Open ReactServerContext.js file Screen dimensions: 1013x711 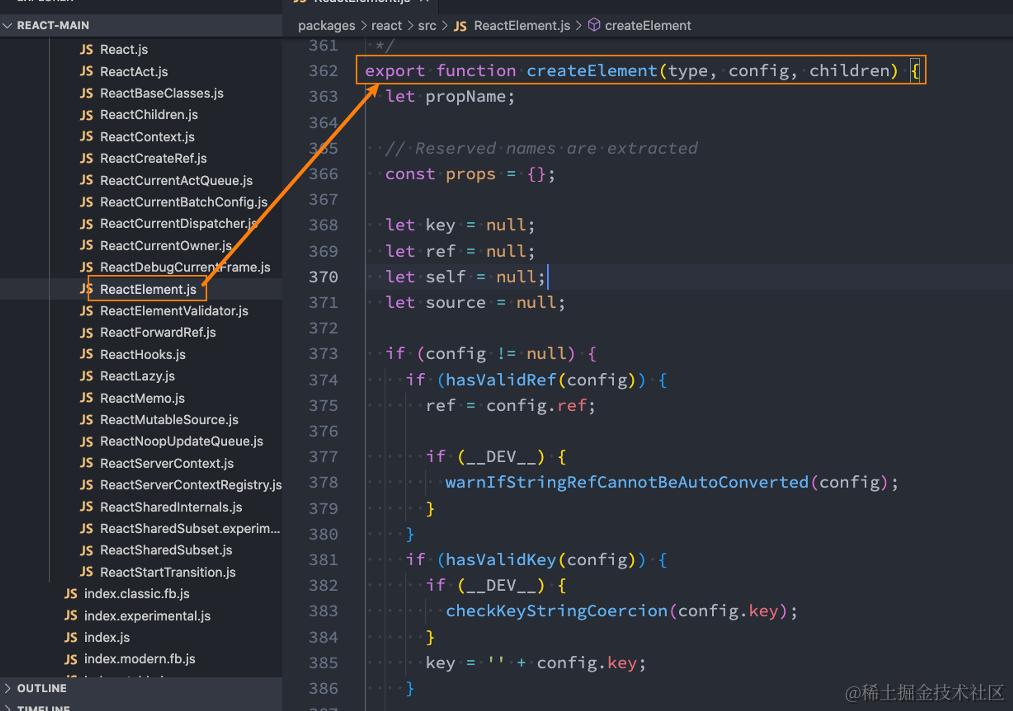[x=167, y=464]
